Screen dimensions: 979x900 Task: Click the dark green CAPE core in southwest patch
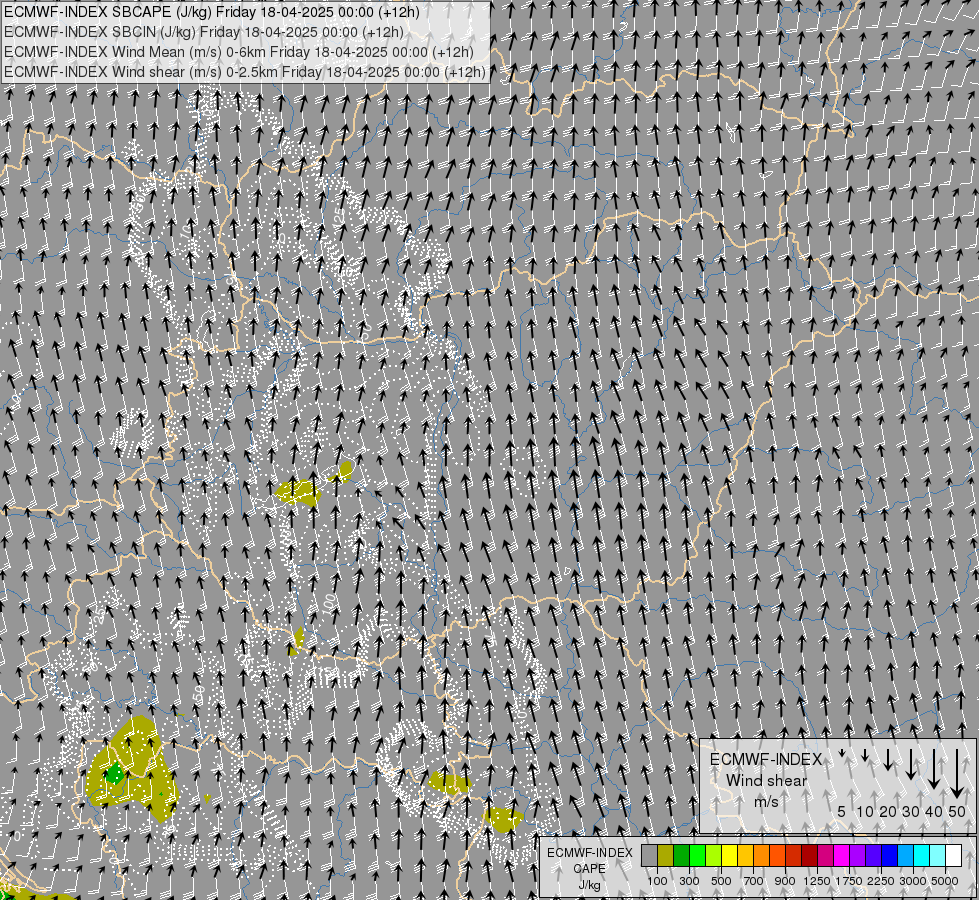click(x=114, y=774)
